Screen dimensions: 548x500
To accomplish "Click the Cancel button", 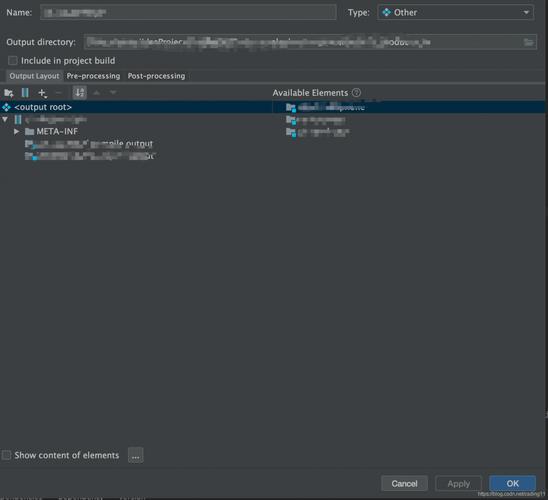I will coord(404,483).
